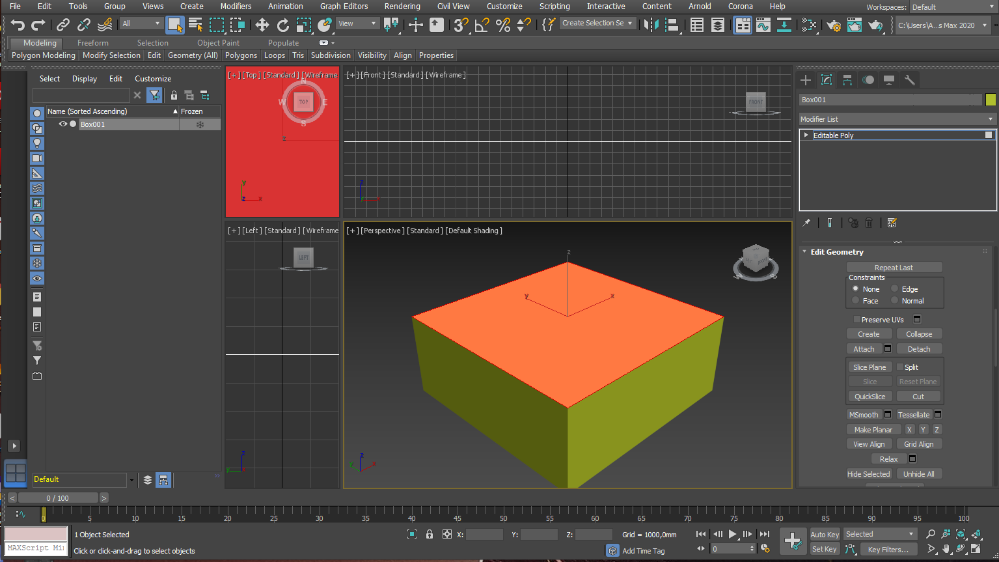Enable the Preserve UVs checkbox
This screenshot has width=999, height=562.
[857, 319]
